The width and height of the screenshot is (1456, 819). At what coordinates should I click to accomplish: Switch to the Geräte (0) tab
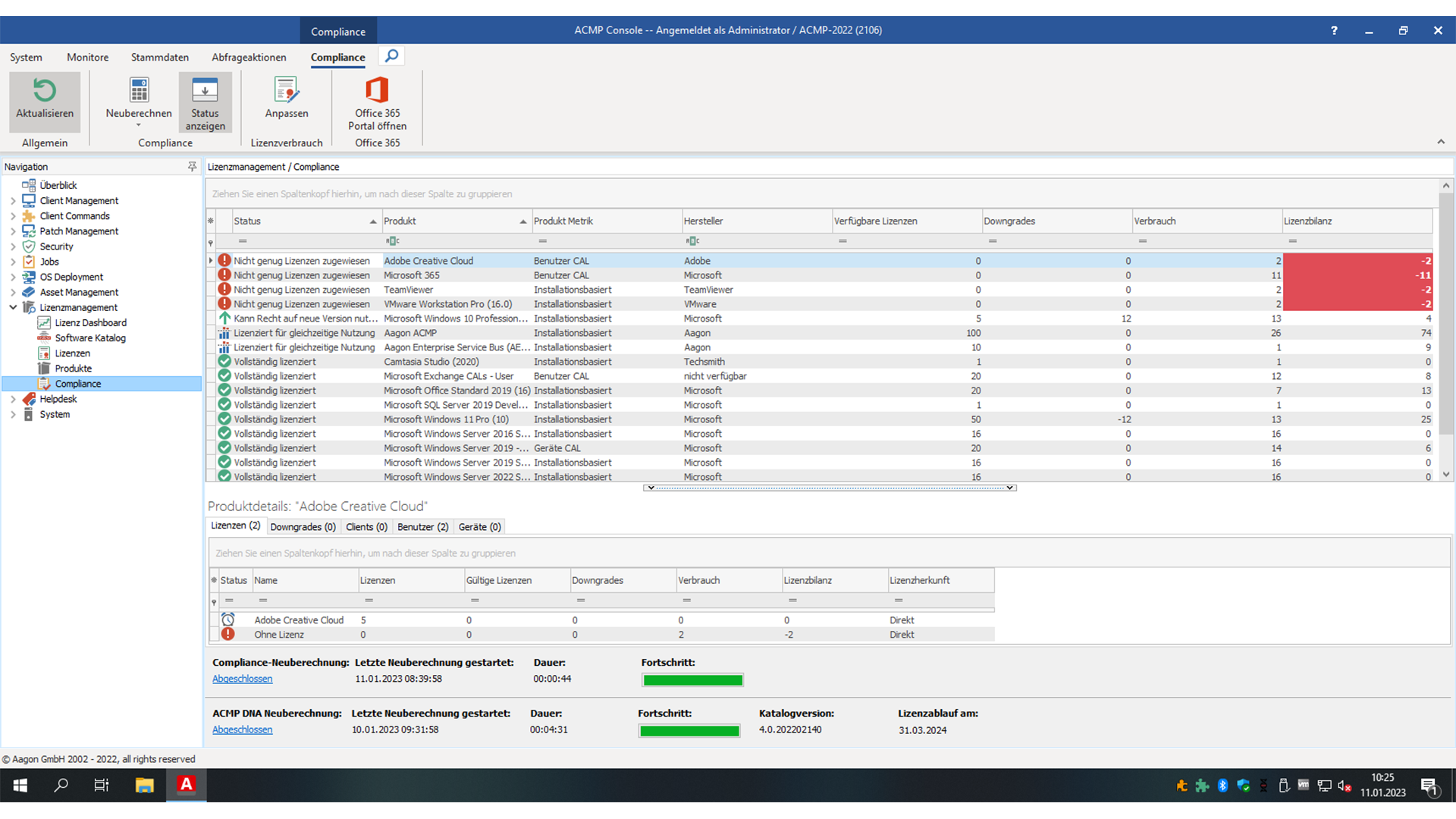(479, 527)
